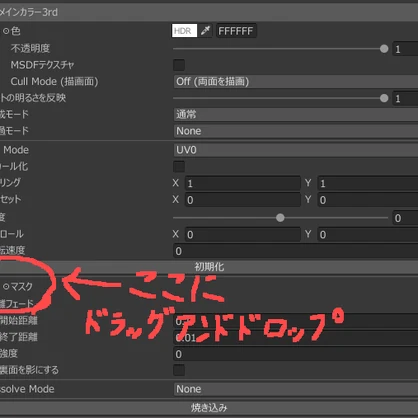The width and height of the screenshot is (418, 418).
Task: Edit offset Y field in セット row
Action: tap(368, 200)
